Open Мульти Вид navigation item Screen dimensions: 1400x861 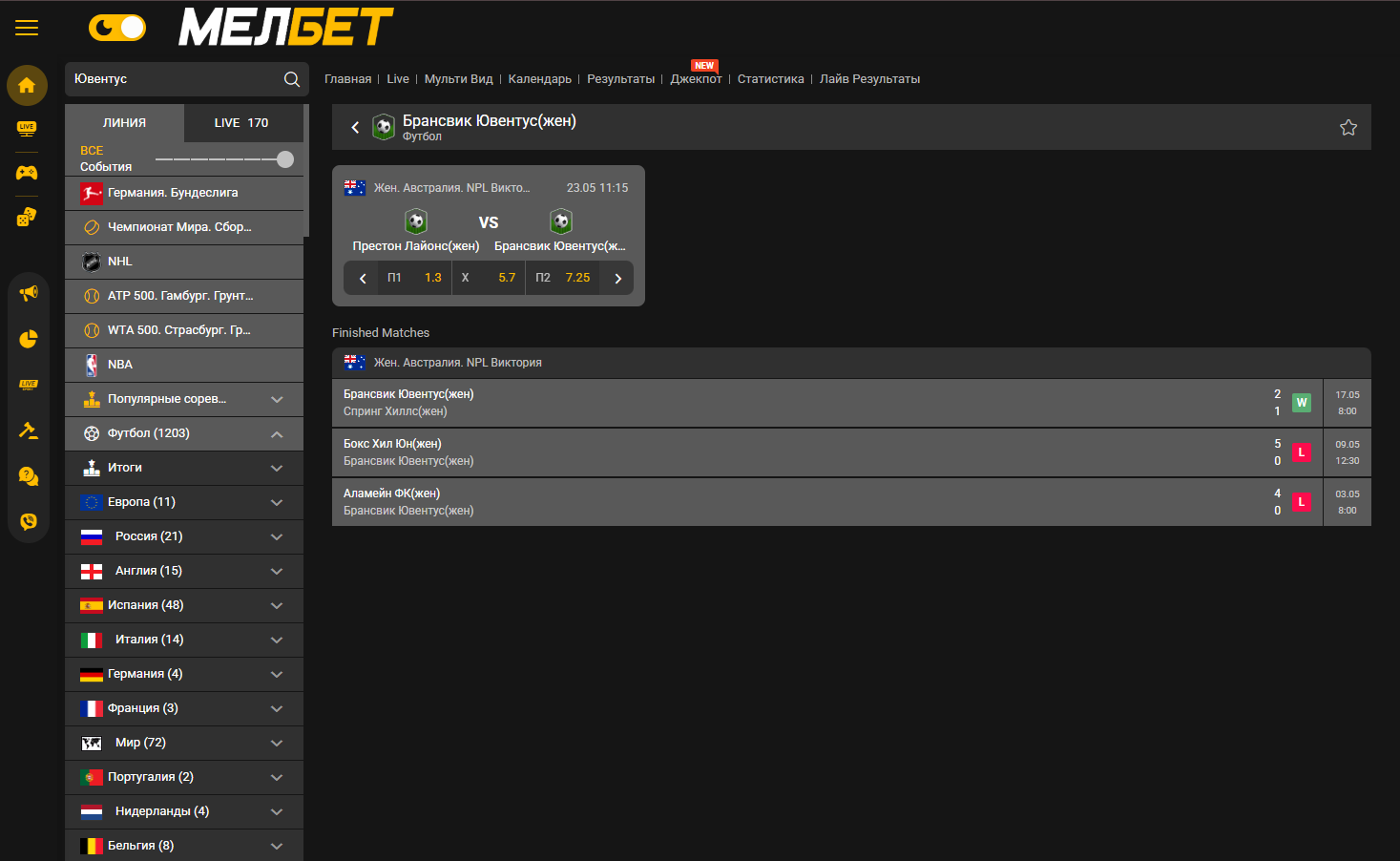(x=459, y=79)
